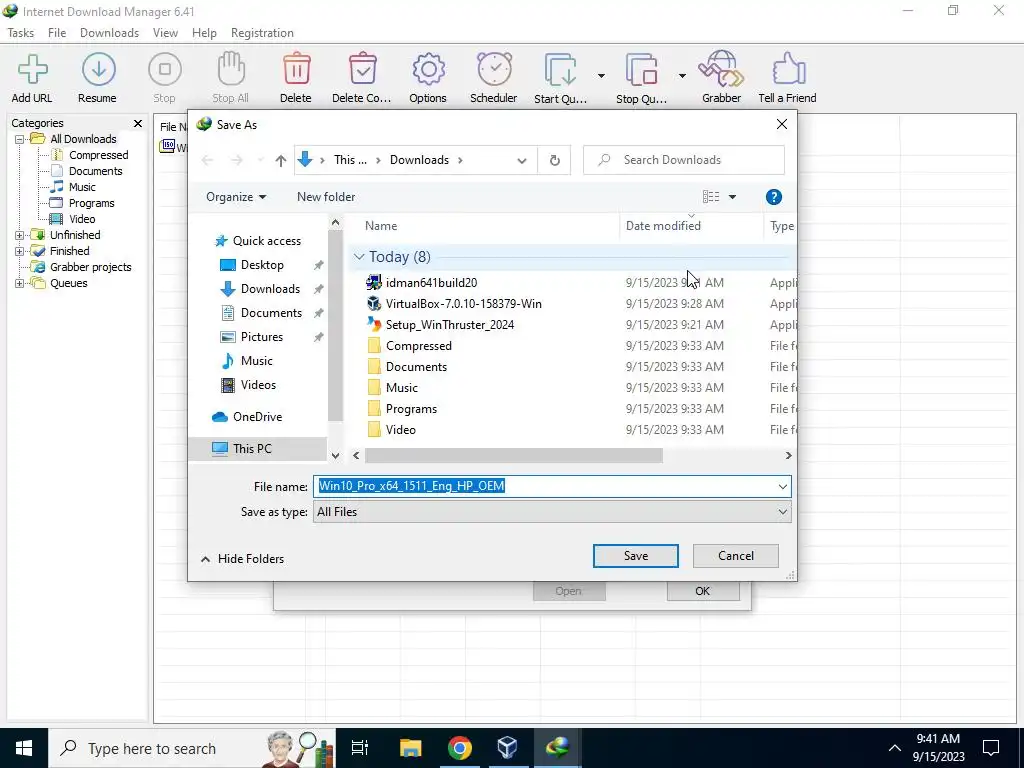Click the Stop Queue icon
The width and height of the screenshot is (1024, 768).
point(641,71)
